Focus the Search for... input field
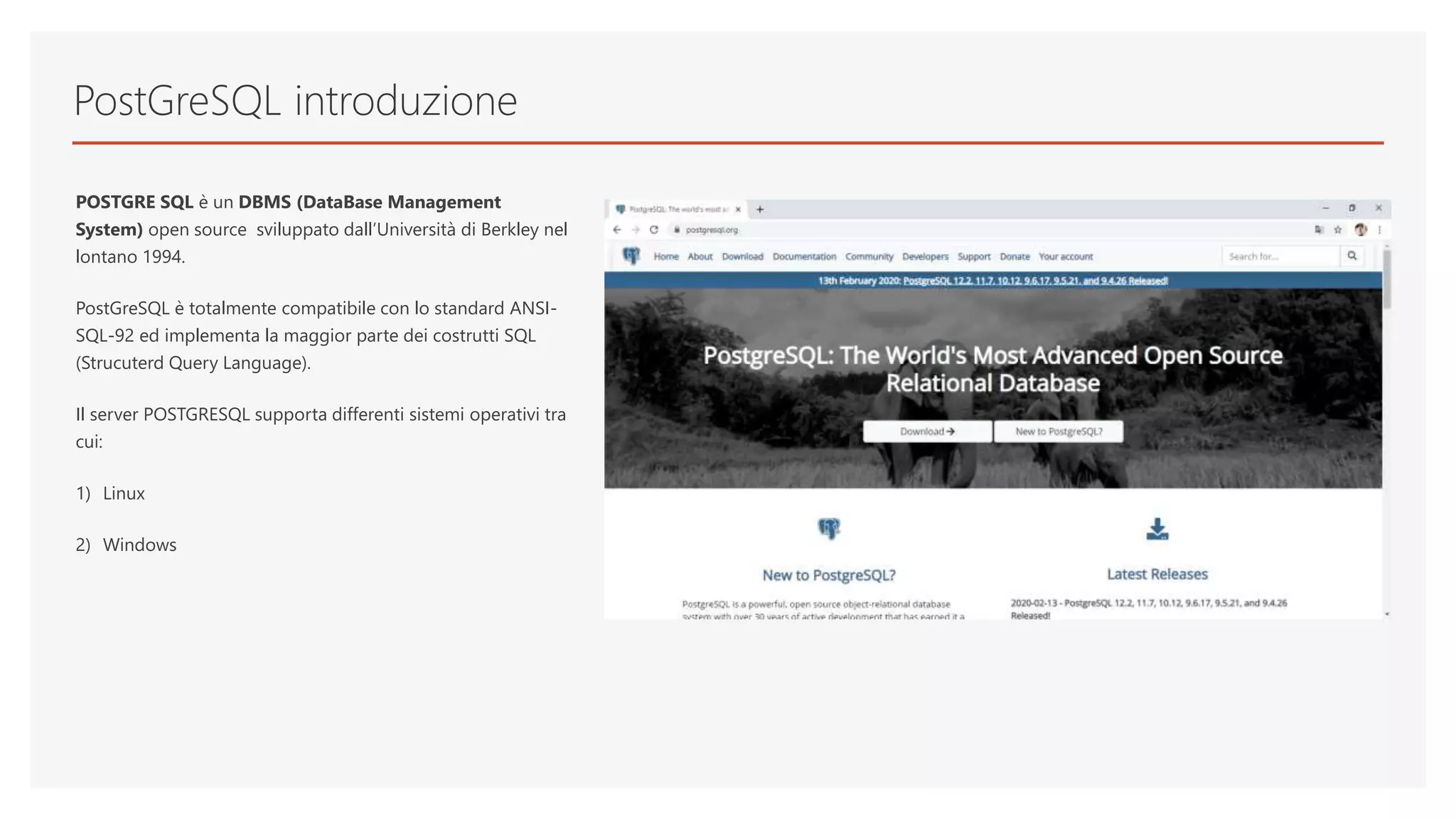Image resolution: width=1456 pixels, height=819 pixels. coord(1280,256)
